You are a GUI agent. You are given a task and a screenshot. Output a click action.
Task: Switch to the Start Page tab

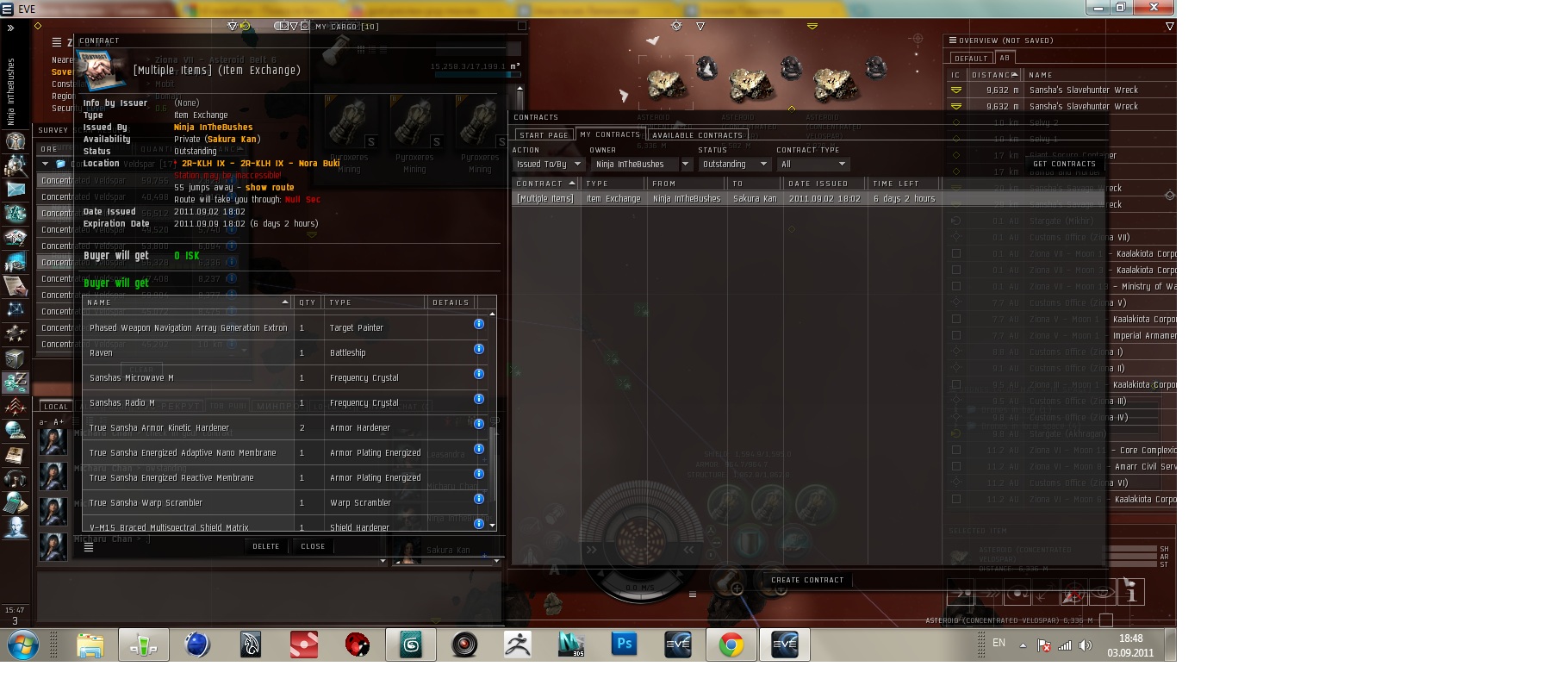pyautogui.click(x=544, y=135)
